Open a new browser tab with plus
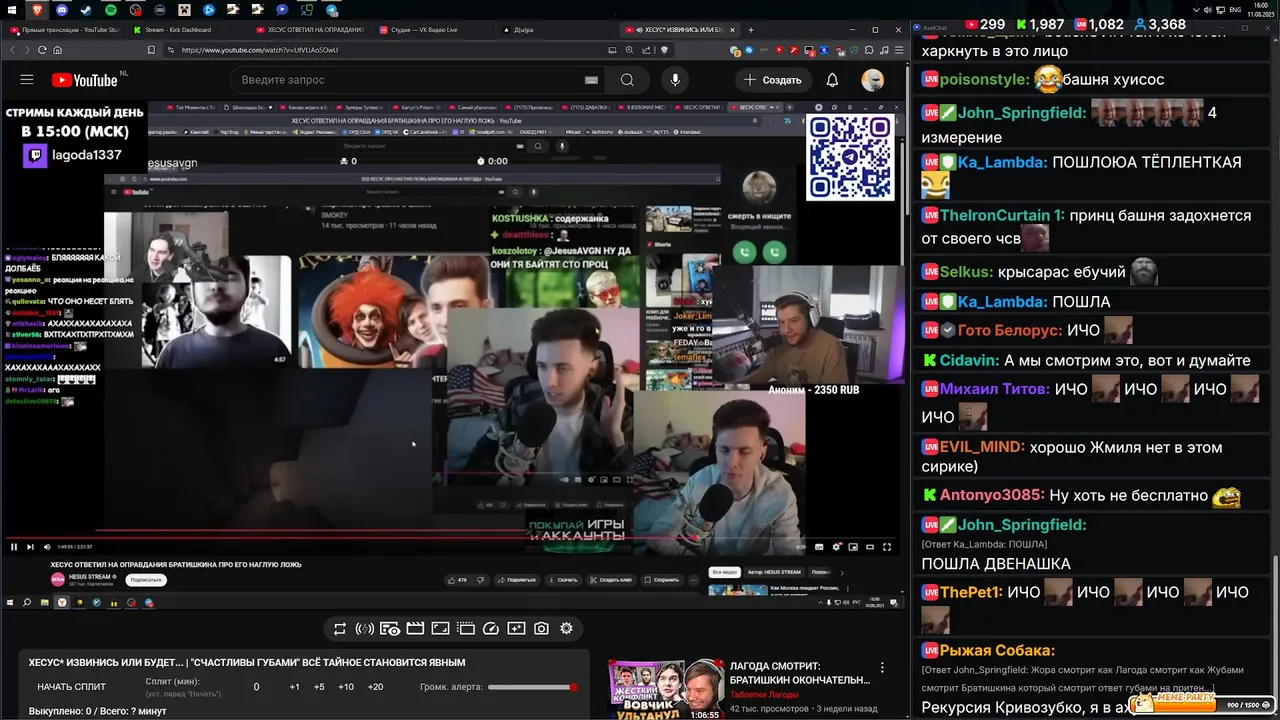Image resolution: width=1280 pixels, height=720 pixels. coord(751,30)
